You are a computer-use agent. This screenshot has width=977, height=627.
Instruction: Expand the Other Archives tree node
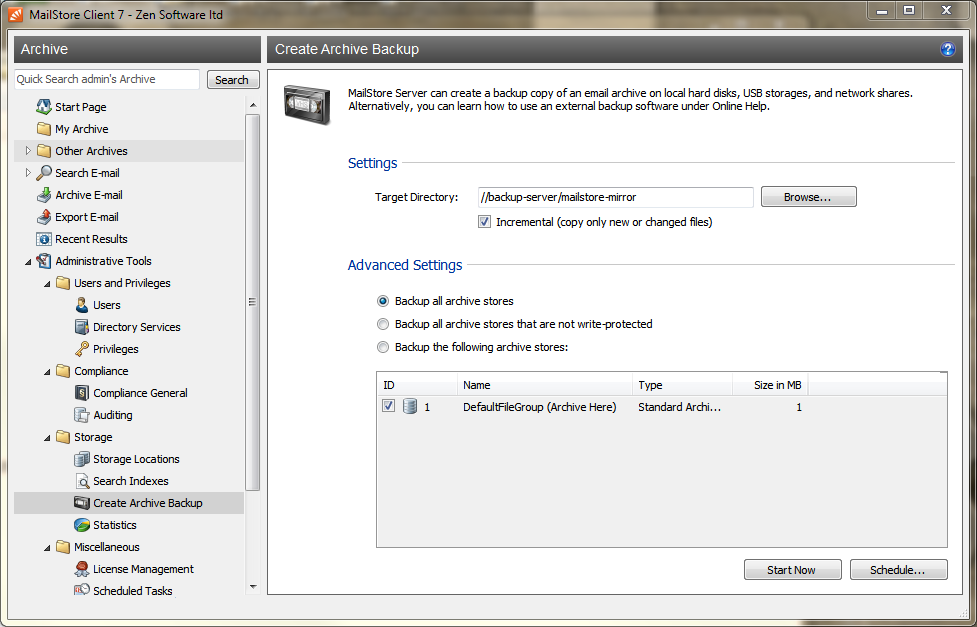(27, 151)
